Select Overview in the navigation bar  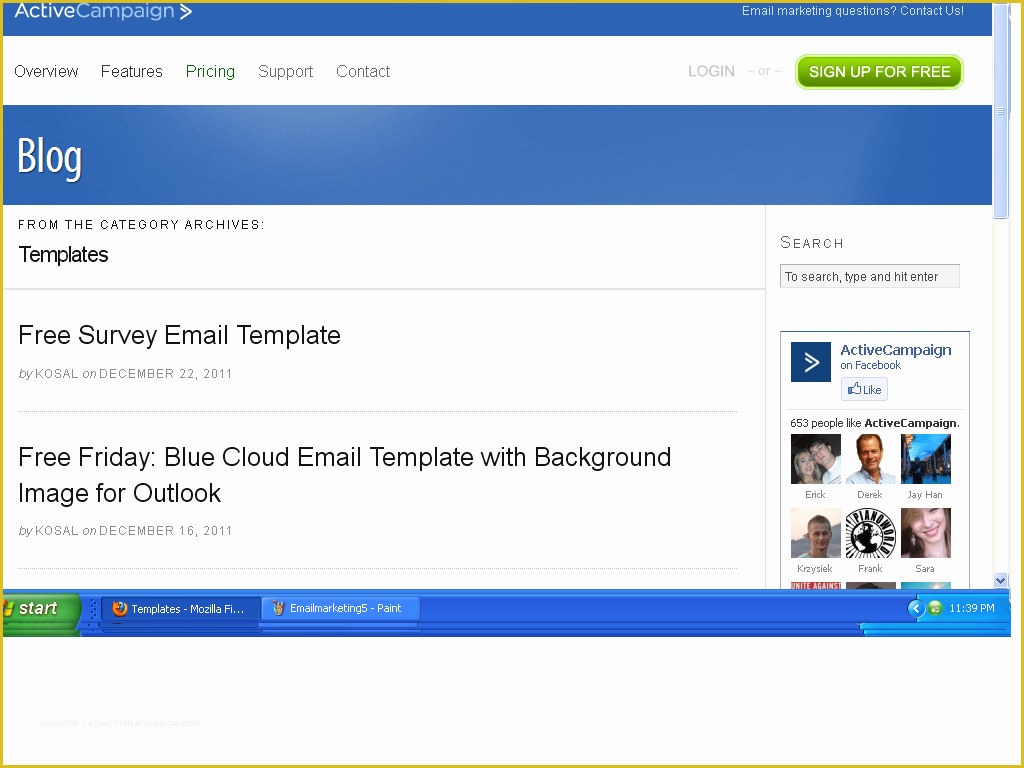(x=46, y=71)
